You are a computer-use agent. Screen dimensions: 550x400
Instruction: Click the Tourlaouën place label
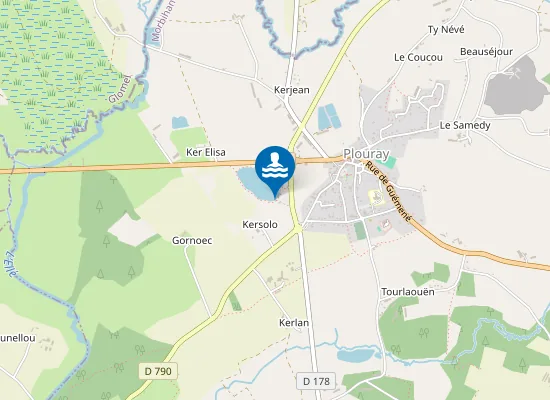tap(408, 292)
